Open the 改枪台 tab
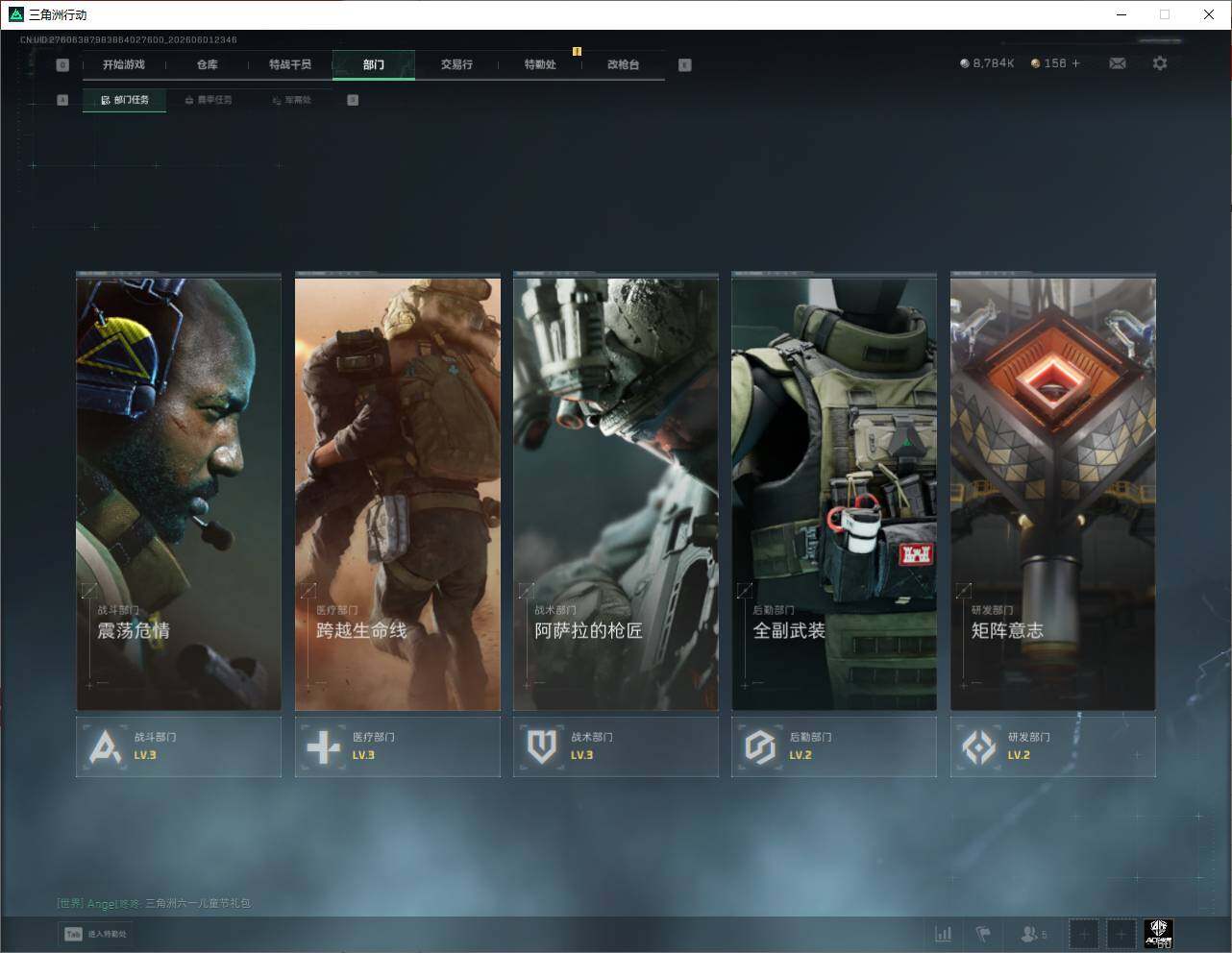Image resolution: width=1232 pixels, height=953 pixels. pos(624,64)
